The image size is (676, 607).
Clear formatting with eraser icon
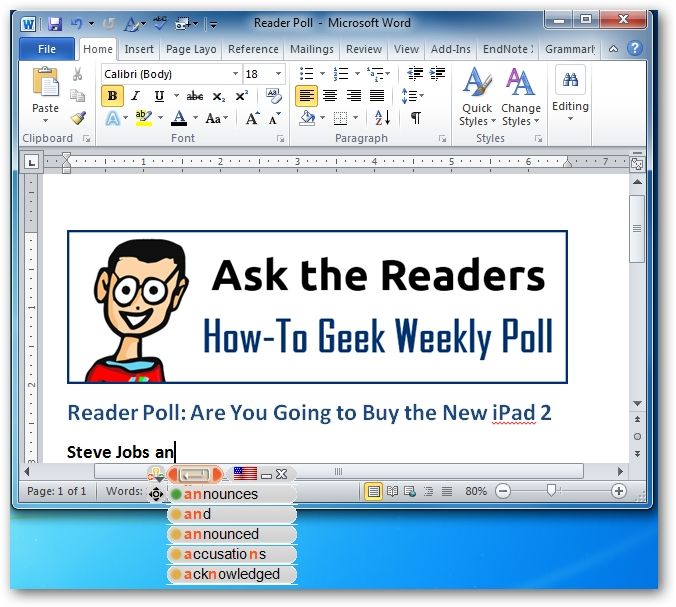coord(273,96)
